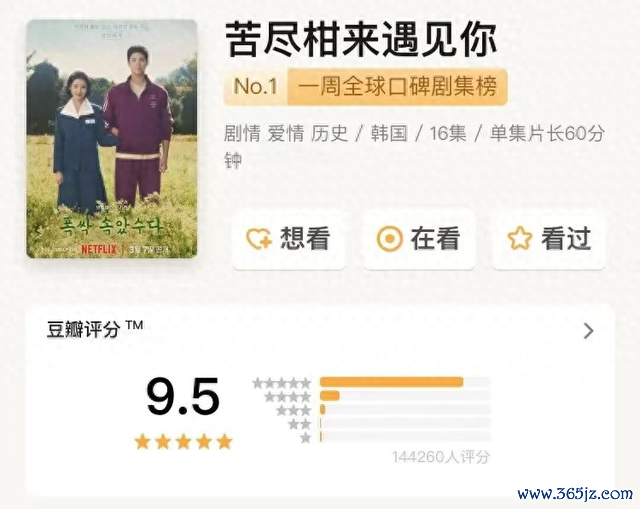640x509 pixels.
Task: Click the 9.5 rating score
Action: click(x=182, y=397)
